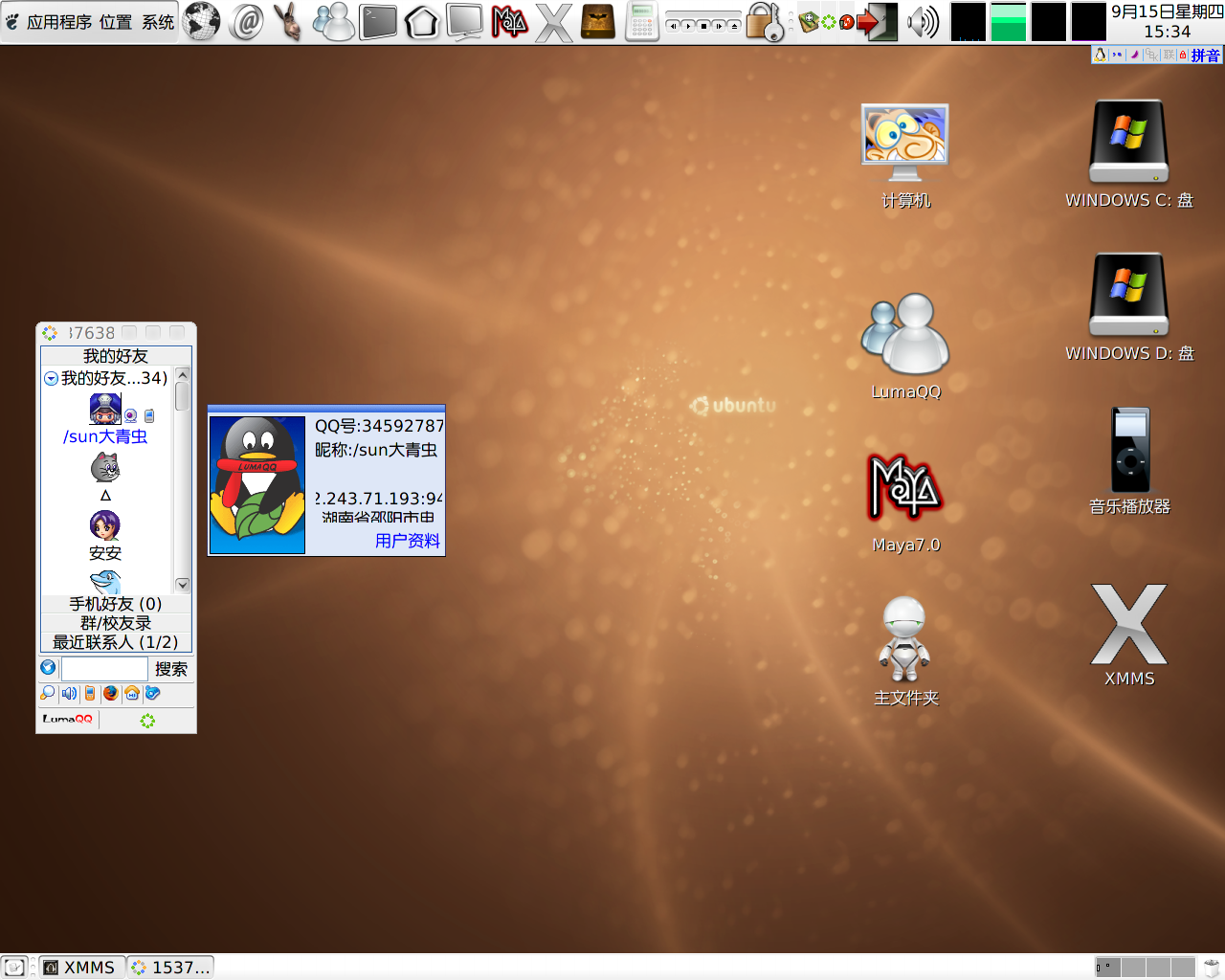Click the show desktop button in bottom panel
This screenshot has width=1225, height=980.
(x=13, y=968)
